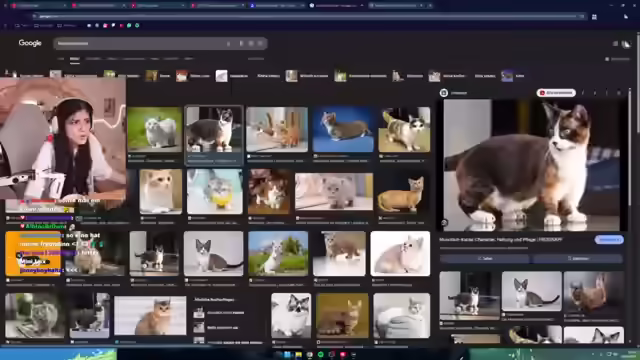
Task: Open the Google logo homepage link
Action: 30,43
